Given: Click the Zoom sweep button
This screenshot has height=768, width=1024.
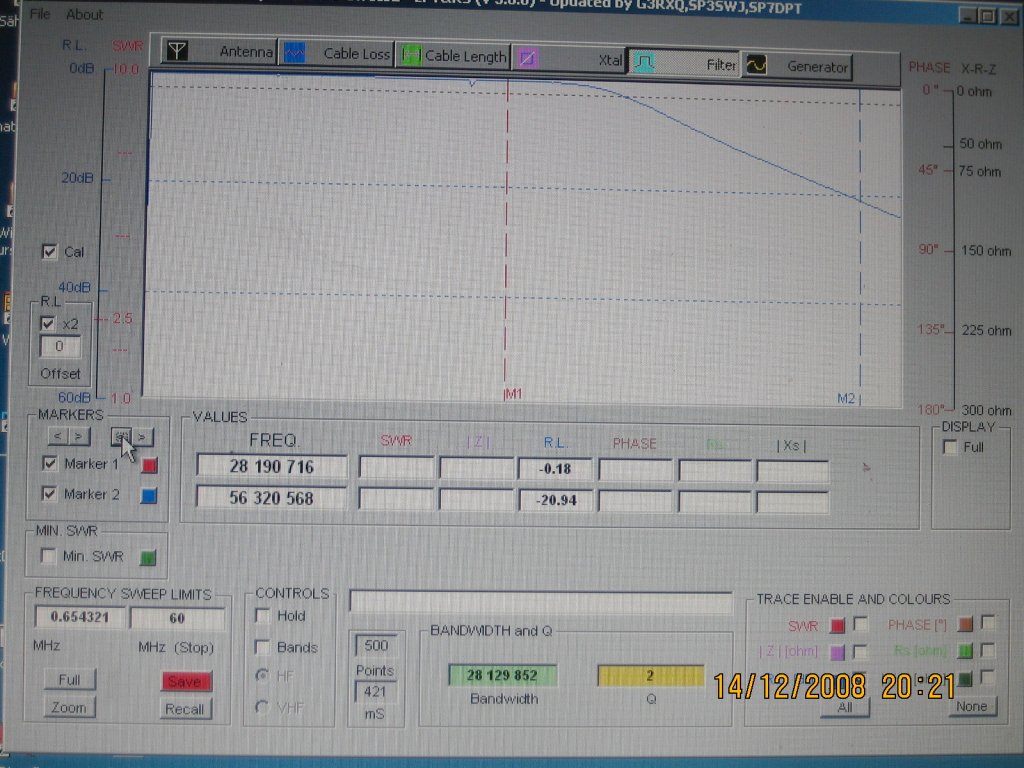Looking at the screenshot, I should pyautogui.click(x=70, y=708).
